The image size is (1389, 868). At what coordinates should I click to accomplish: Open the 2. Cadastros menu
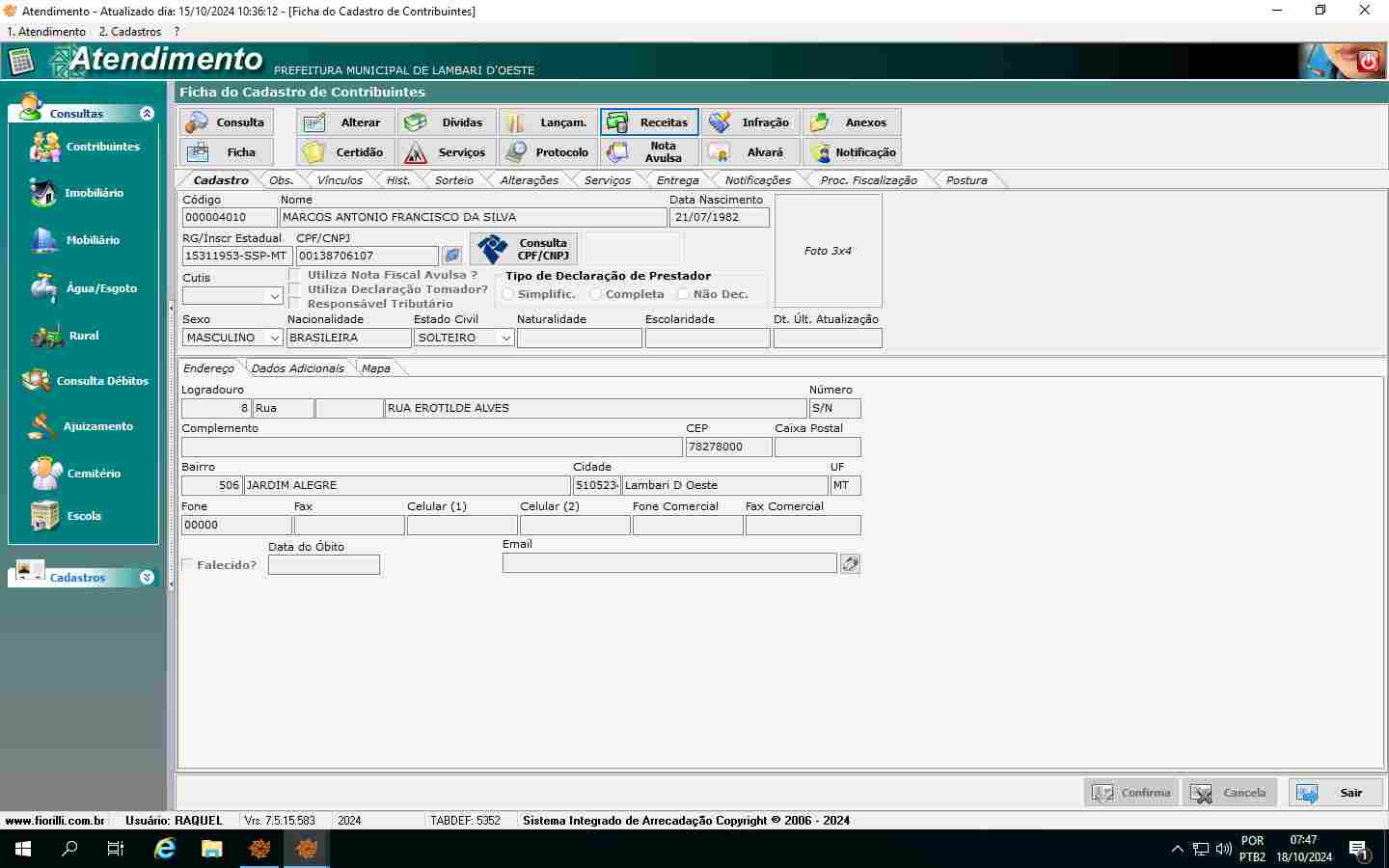click(130, 32)
